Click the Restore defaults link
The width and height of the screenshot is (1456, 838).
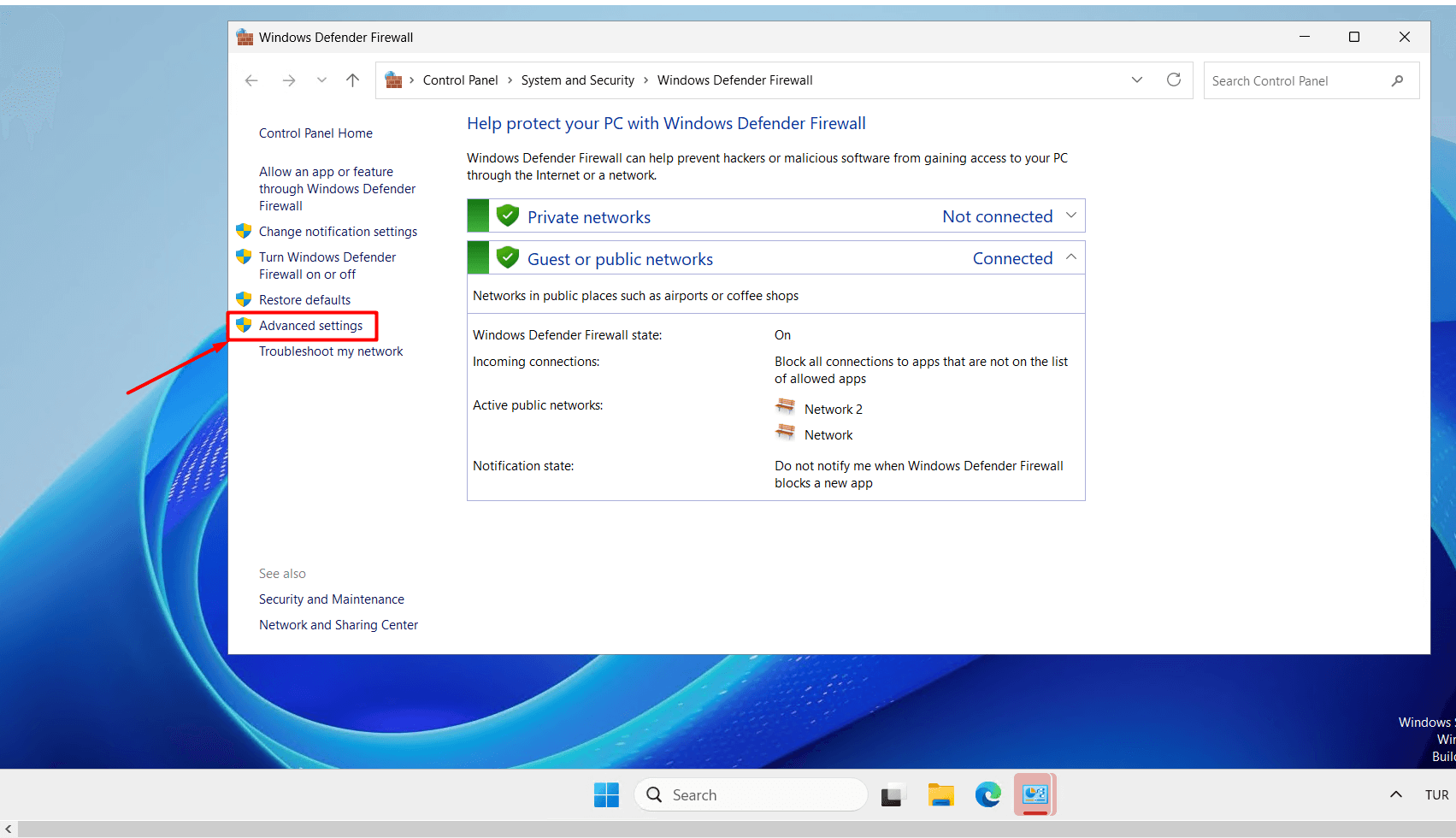click(304, 300)
